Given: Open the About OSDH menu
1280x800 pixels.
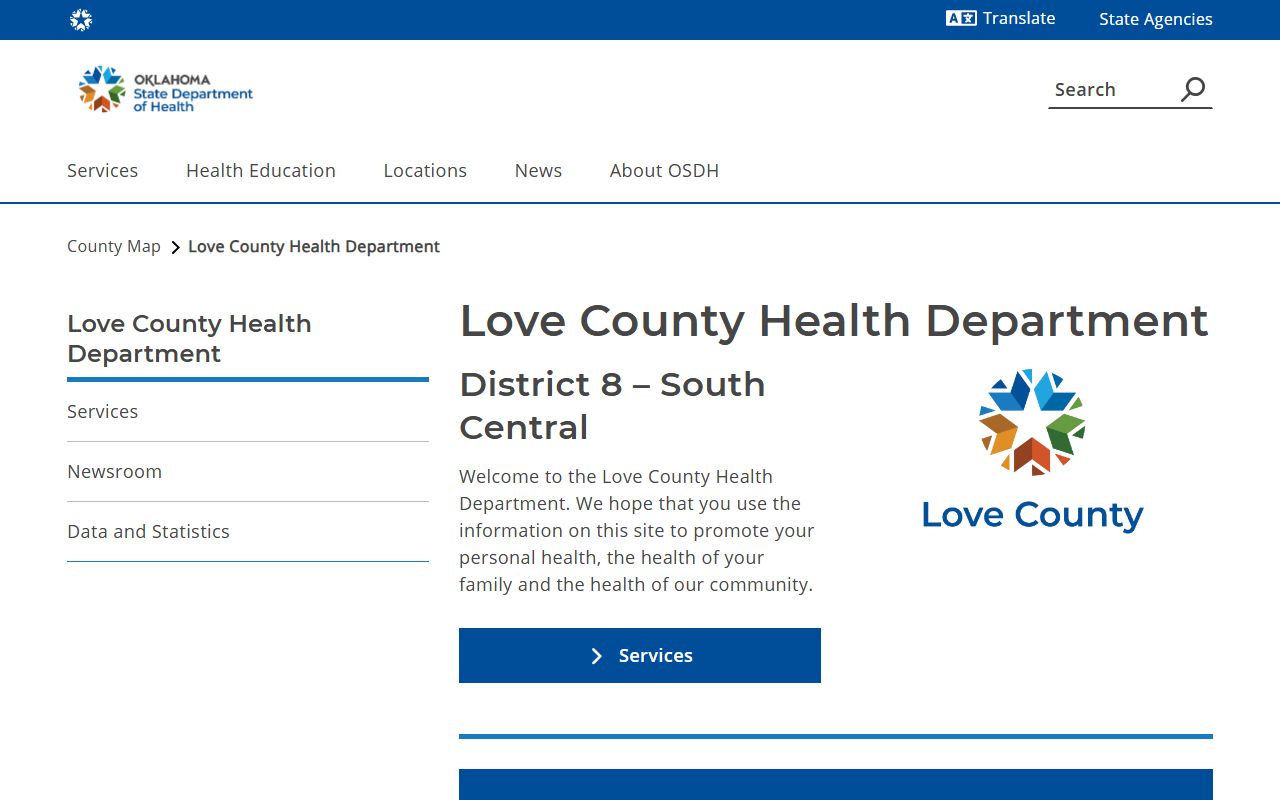Looking at the screenshot, I should [x=664, y=170].
